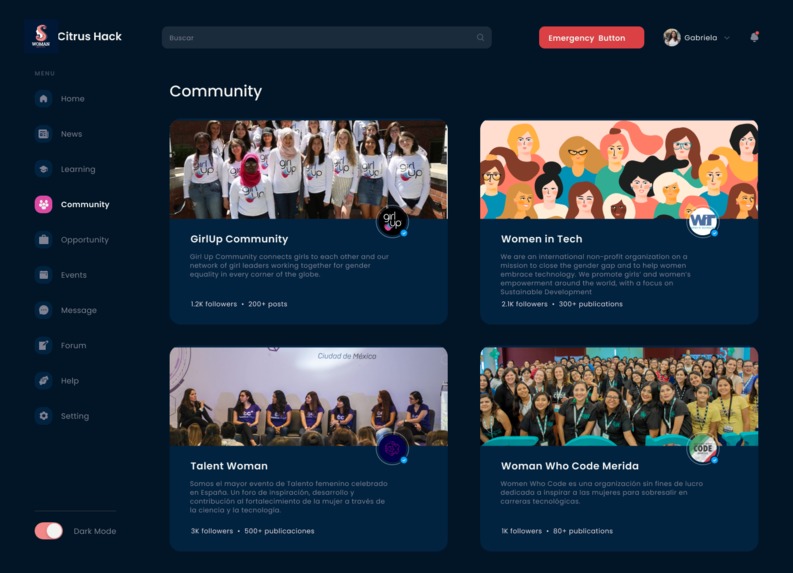Open the Women in Tech illustration banner

(x=619, y=169)
